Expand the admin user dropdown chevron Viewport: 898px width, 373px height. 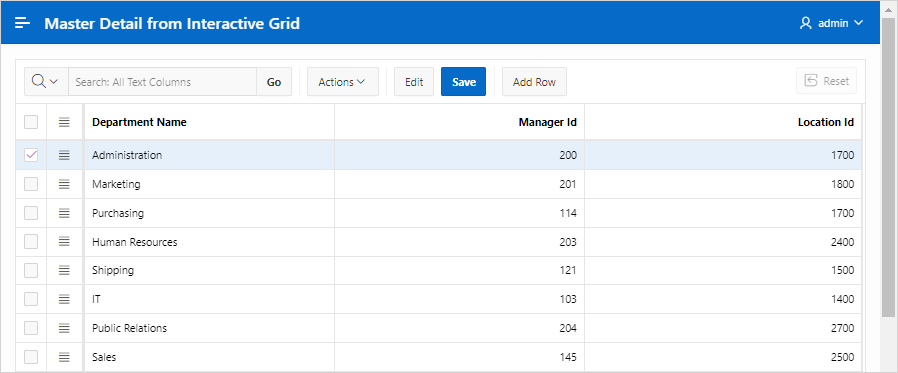pyautogui.click(x=858, y=23)
